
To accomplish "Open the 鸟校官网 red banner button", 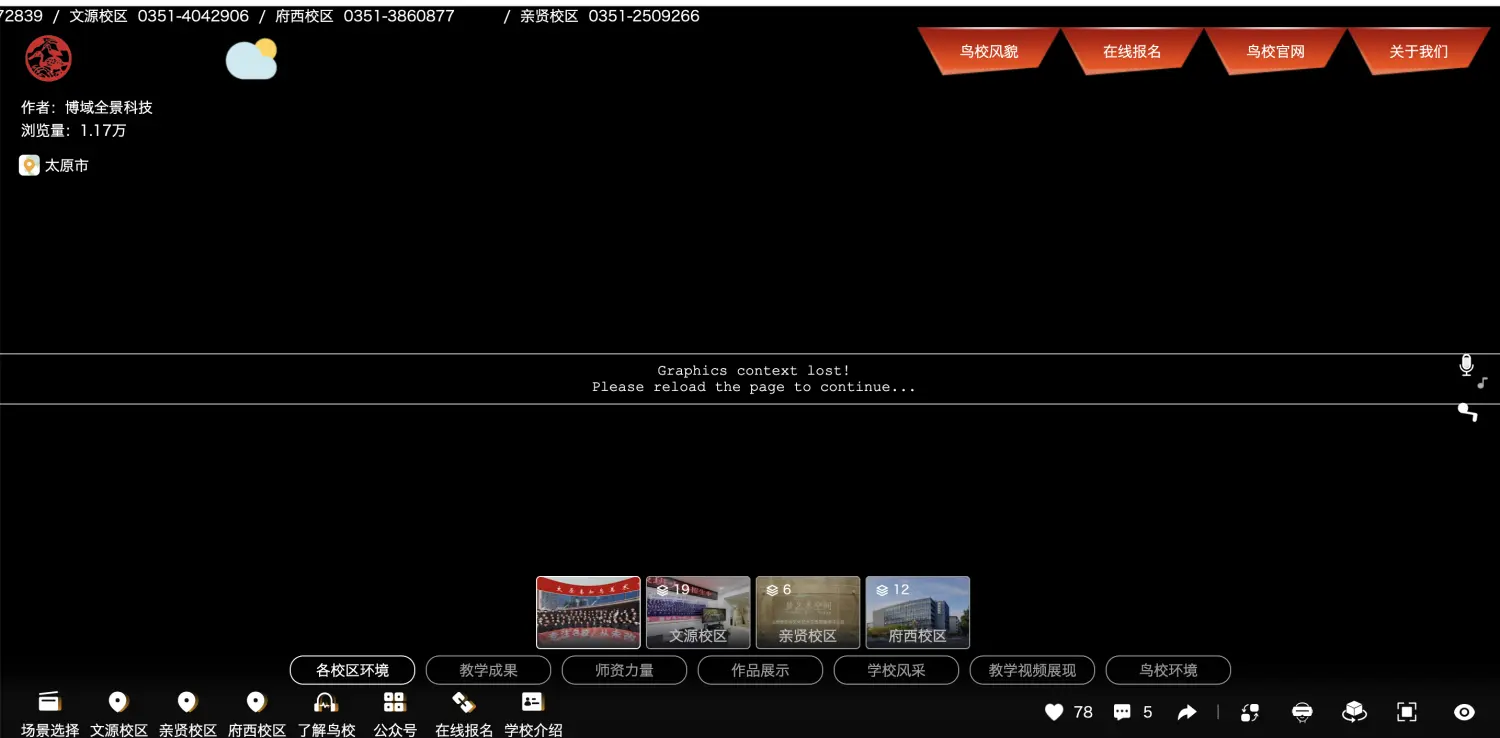I will (x=1275, y=51).
